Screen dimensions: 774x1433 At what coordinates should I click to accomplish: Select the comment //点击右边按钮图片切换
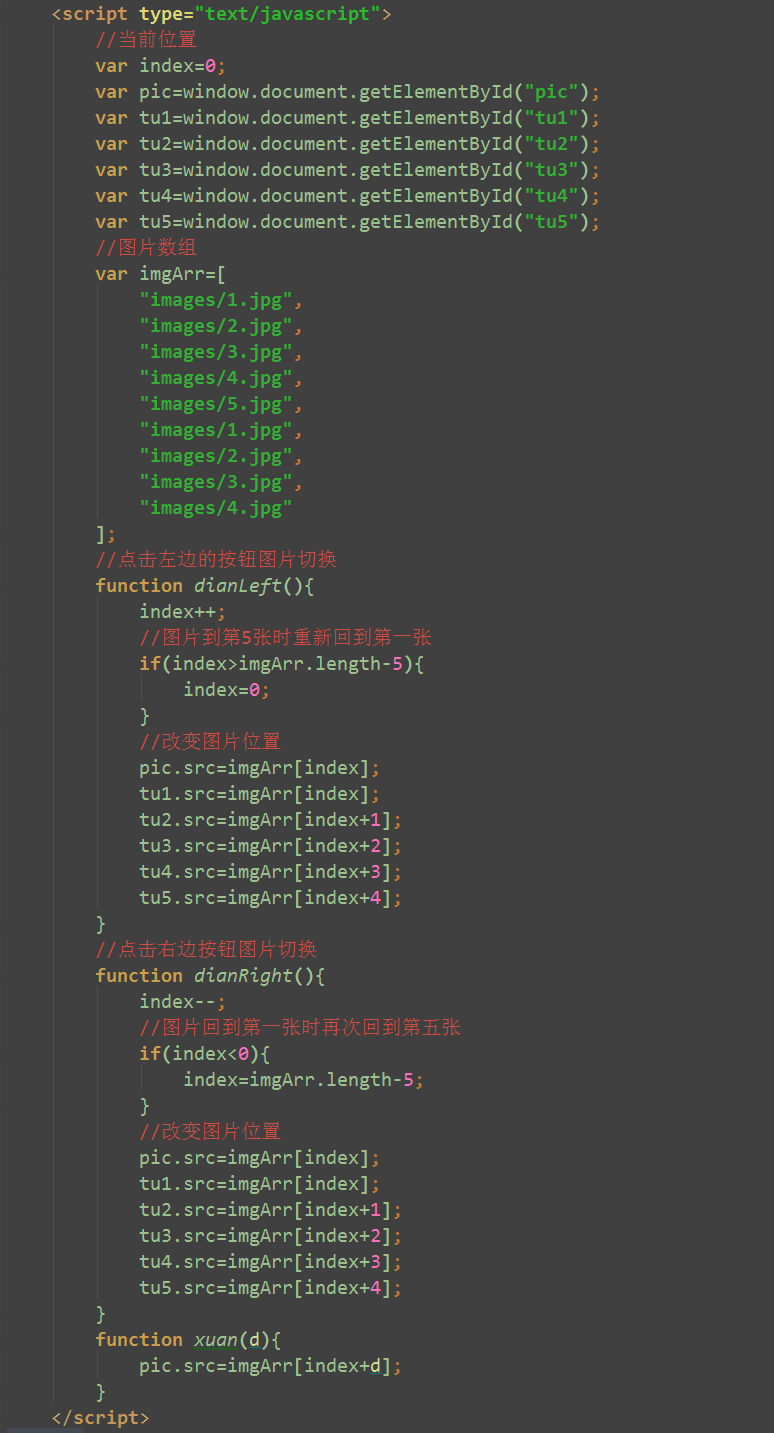[x=206, y=950]
